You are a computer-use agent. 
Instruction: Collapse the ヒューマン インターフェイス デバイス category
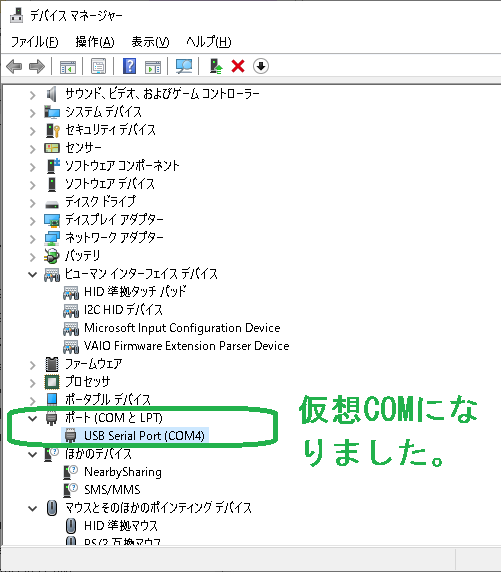pyautogui.click(x=33, y=274)
